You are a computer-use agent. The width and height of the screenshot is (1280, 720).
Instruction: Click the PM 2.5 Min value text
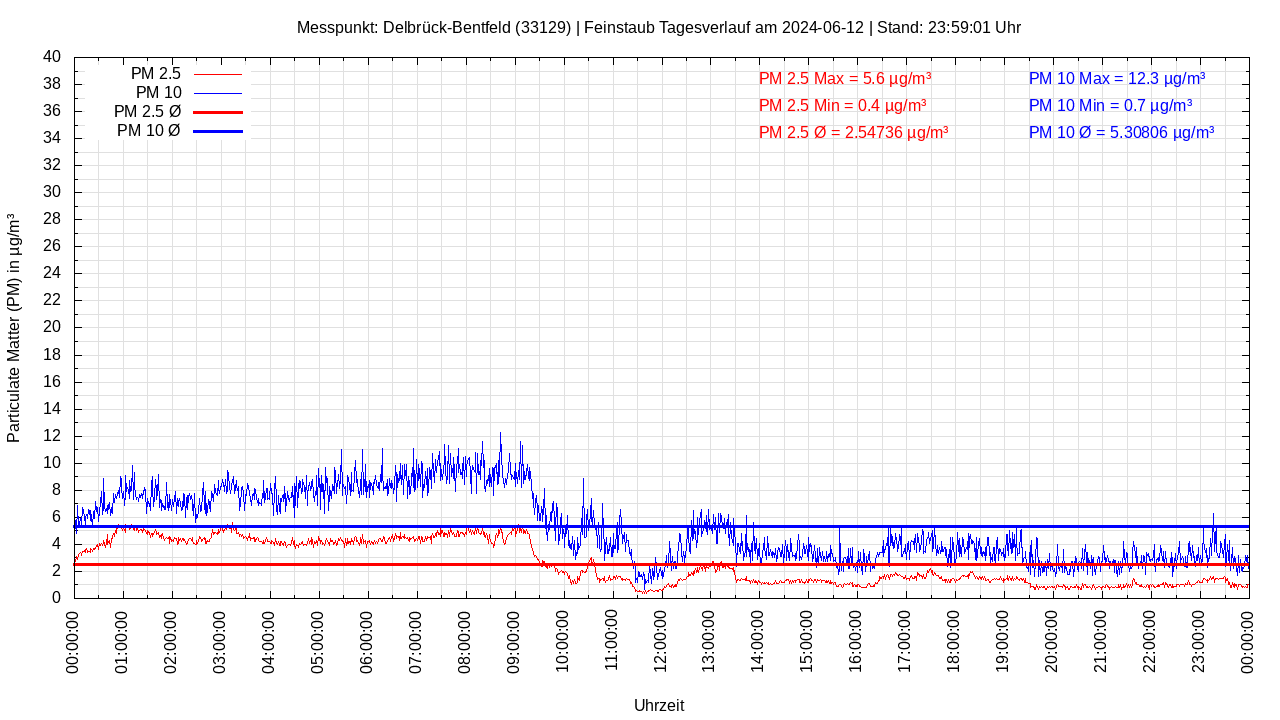click(842, 105)
